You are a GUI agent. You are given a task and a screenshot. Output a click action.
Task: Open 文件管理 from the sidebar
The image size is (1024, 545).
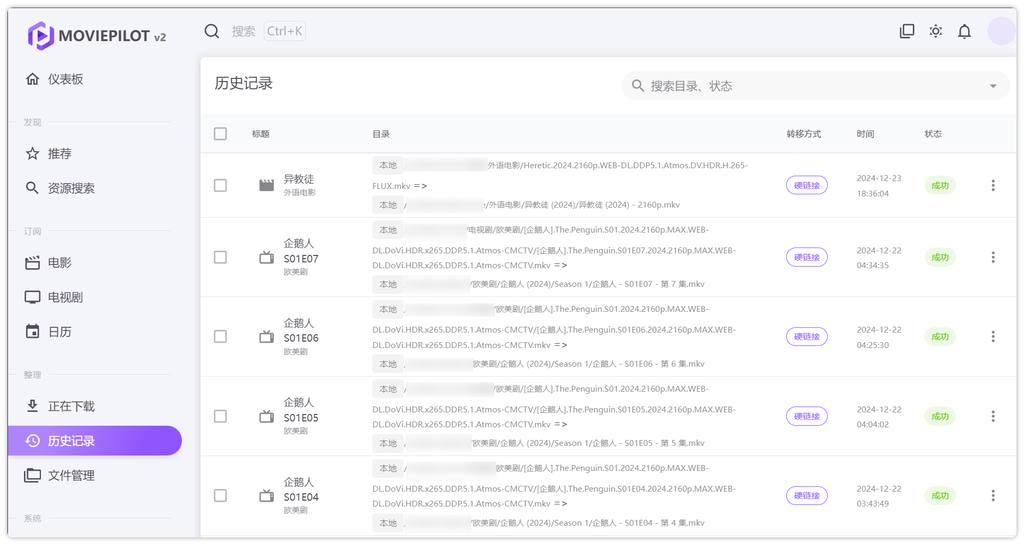coord(71,475)
